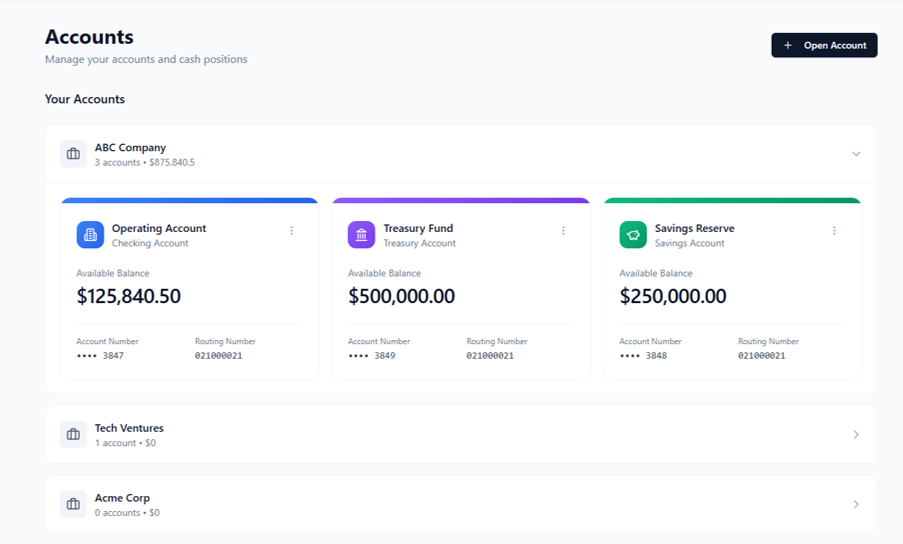Click the Tech Ventures briefcase icon
The image size is (903, 544).
pos(73,435)
